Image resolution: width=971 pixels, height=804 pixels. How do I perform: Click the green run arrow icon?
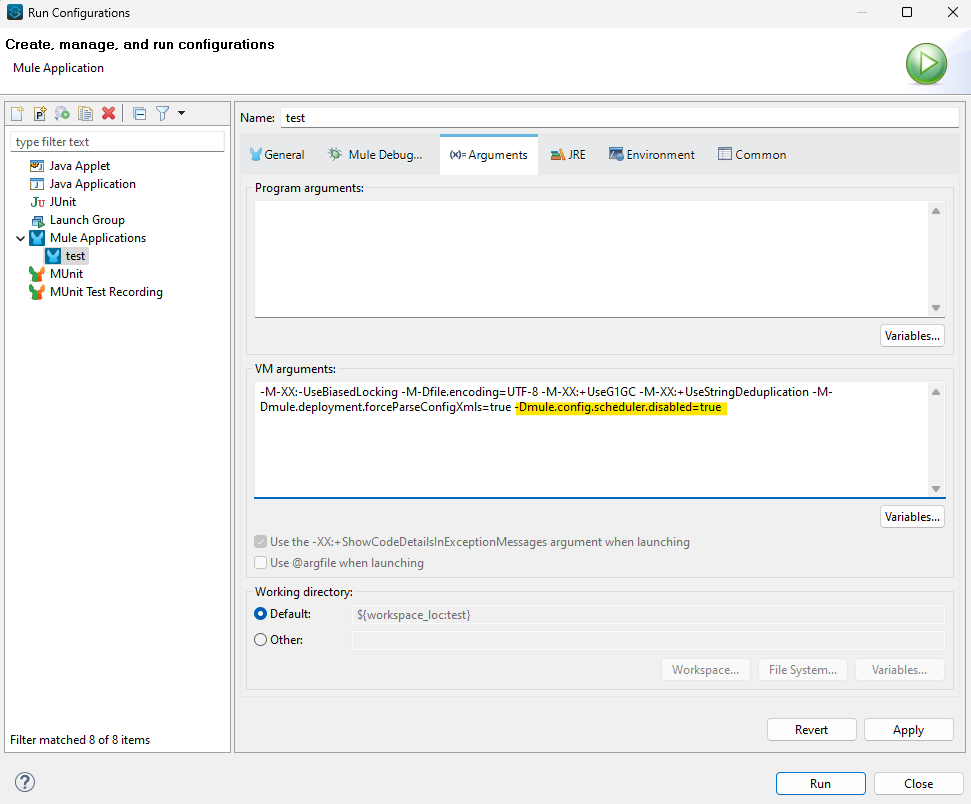click(926, 64)
